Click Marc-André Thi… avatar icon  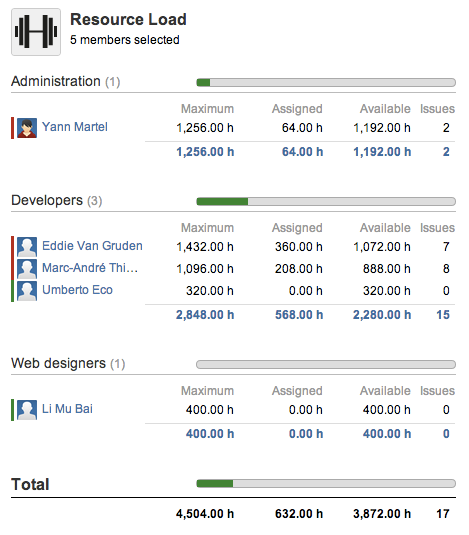click(x=27, y=269)
